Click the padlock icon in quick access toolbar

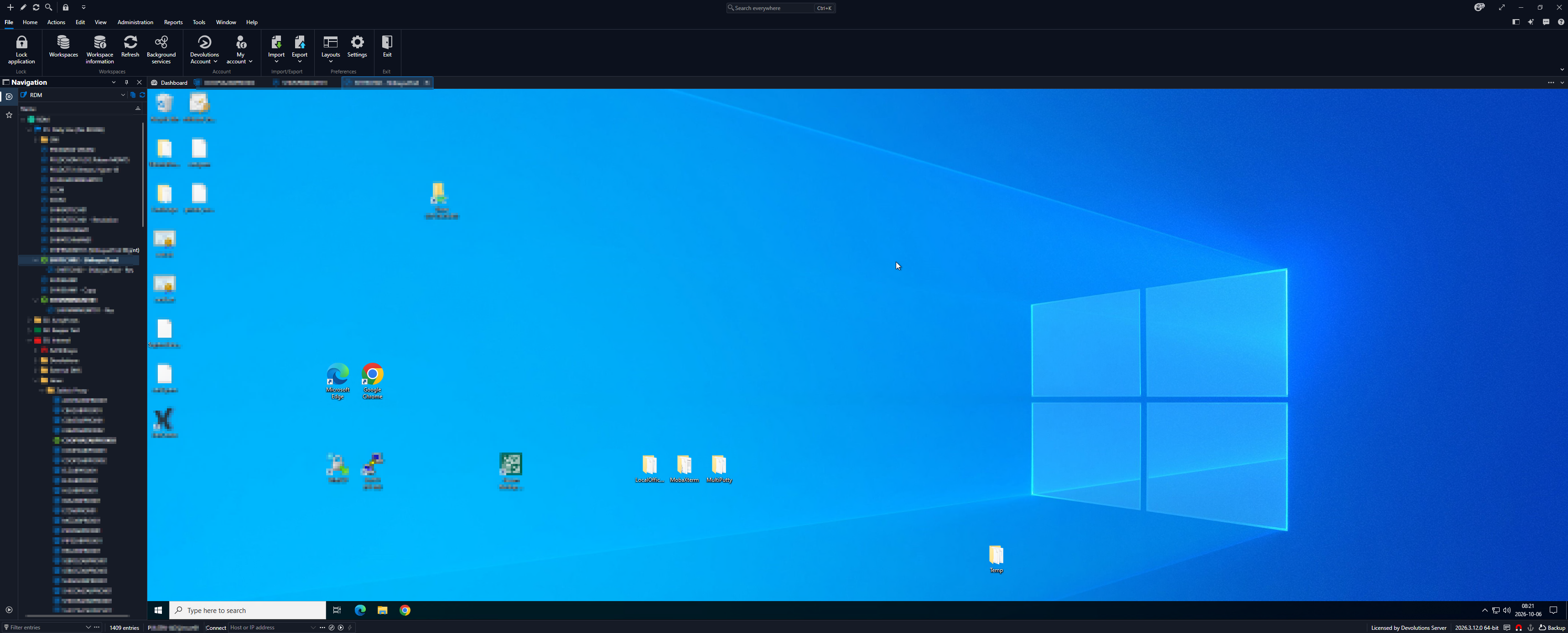66,7
